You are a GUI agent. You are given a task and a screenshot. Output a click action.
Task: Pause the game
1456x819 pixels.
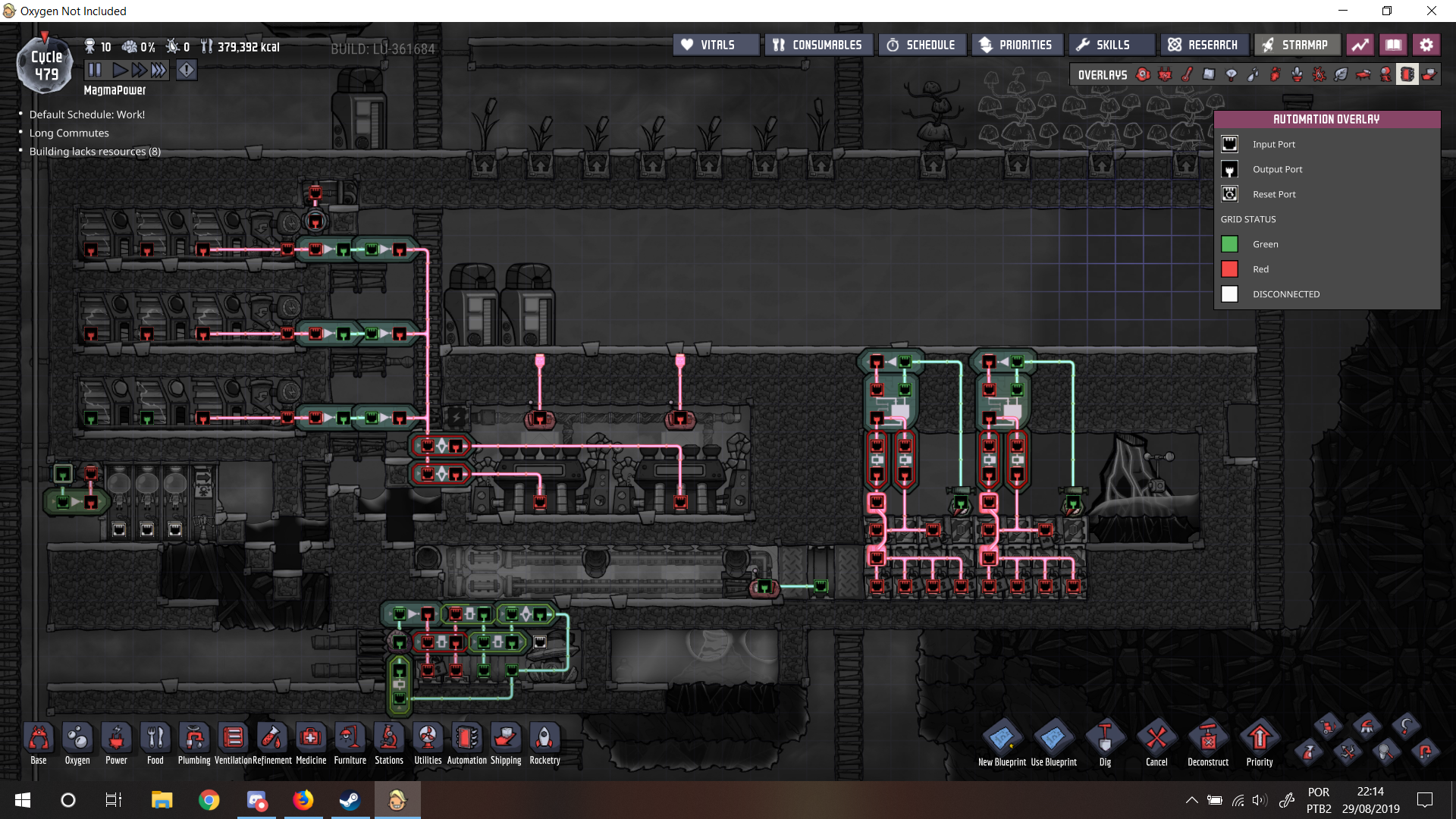pyautogui.click(x=95, y=70)
